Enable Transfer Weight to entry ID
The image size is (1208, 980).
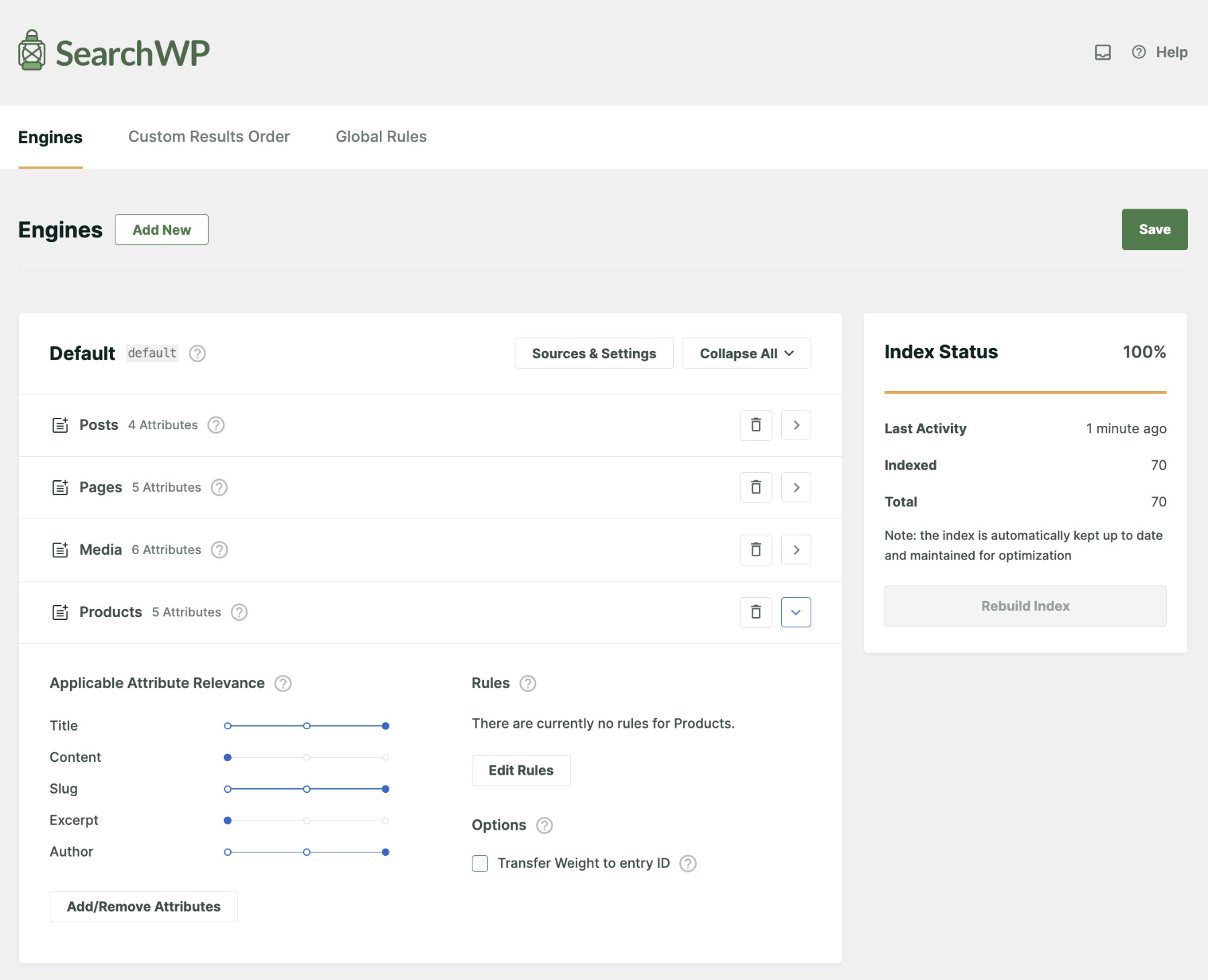[480, 863]
